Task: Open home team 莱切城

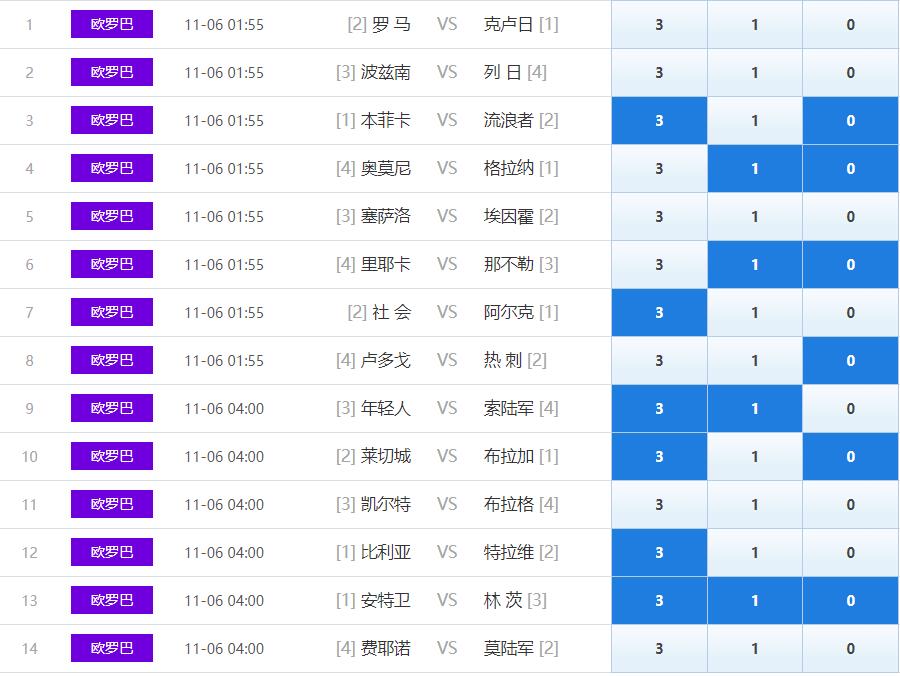Action: (386, 456)
